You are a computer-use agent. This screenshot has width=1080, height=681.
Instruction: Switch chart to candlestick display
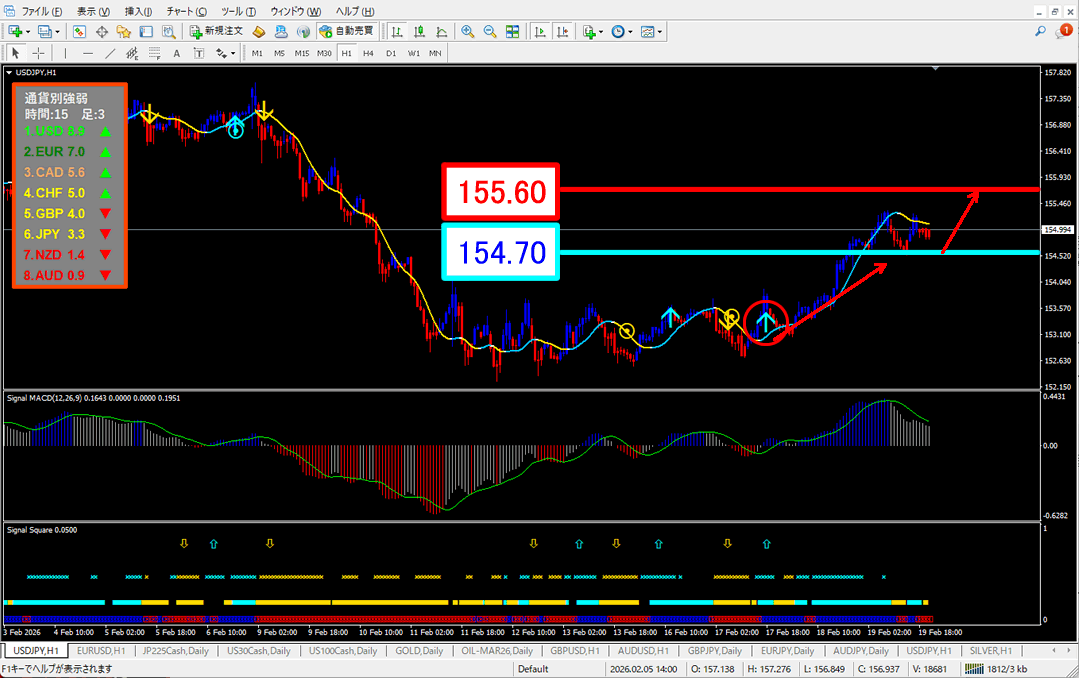421,32
